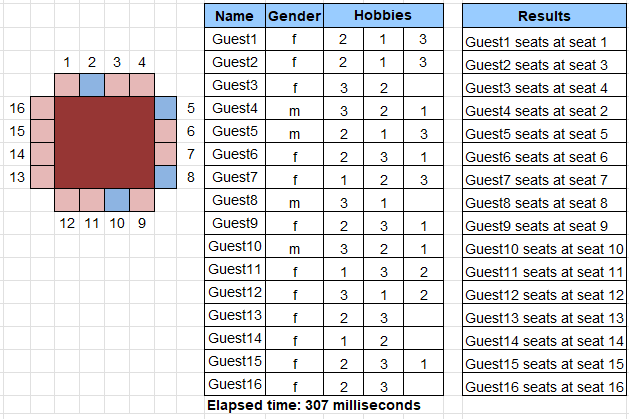Select the Hobbies header cell

pyautogui.click(x=382, y=16)
